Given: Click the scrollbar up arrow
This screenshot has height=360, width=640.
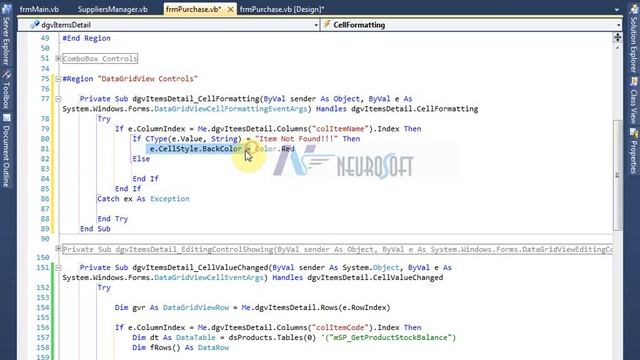Looking at the screenshot, I should click(617, 48).
